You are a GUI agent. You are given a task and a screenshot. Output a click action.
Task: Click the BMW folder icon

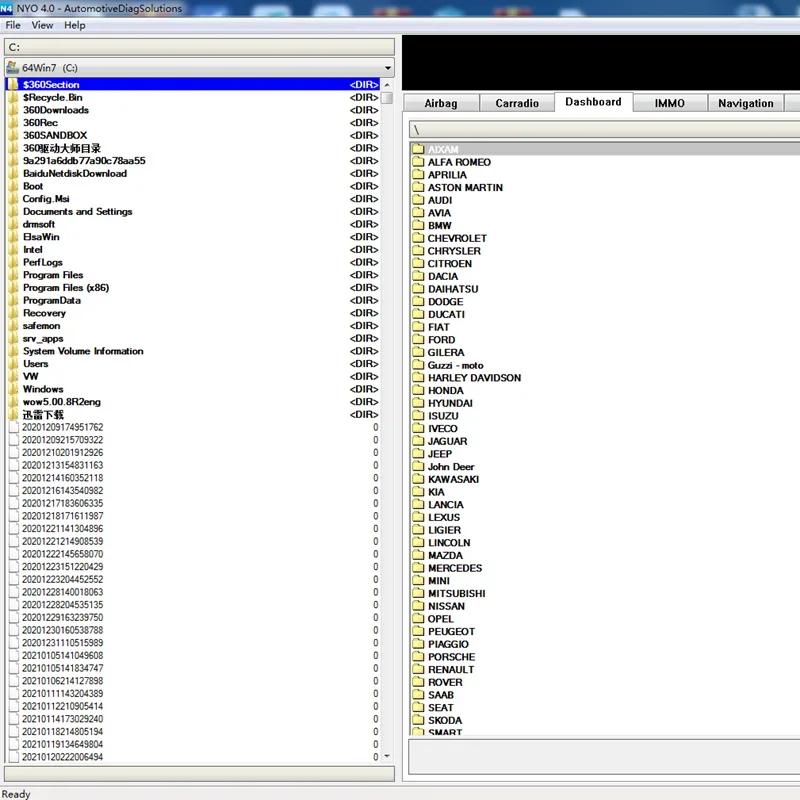(419, 226)
